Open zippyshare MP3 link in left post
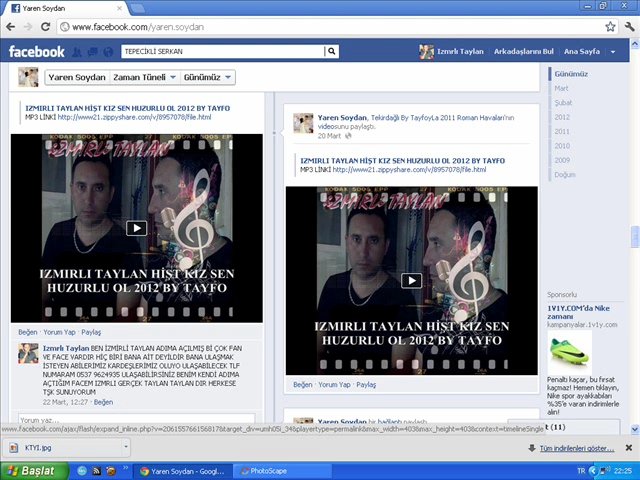This screenshot has height=480, width=640. tap(134, 117)
